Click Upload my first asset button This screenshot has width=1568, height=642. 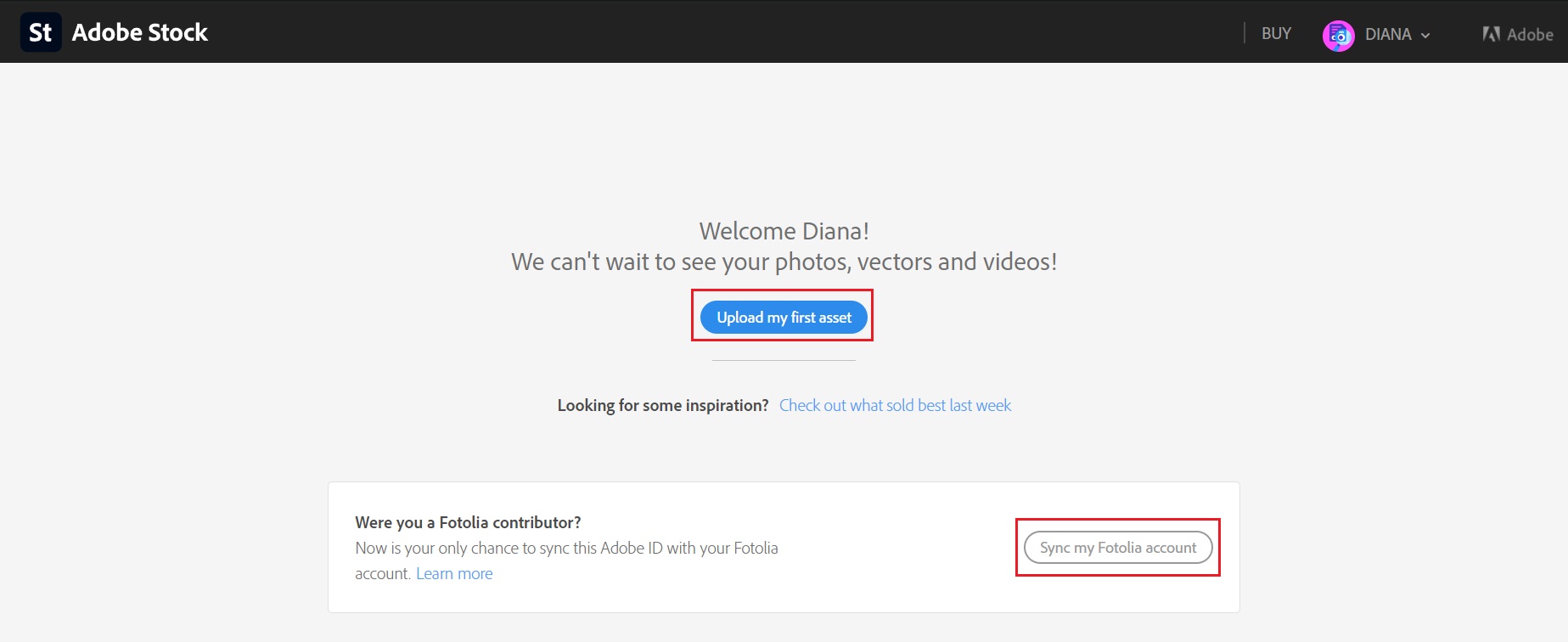tap(784, 318)
